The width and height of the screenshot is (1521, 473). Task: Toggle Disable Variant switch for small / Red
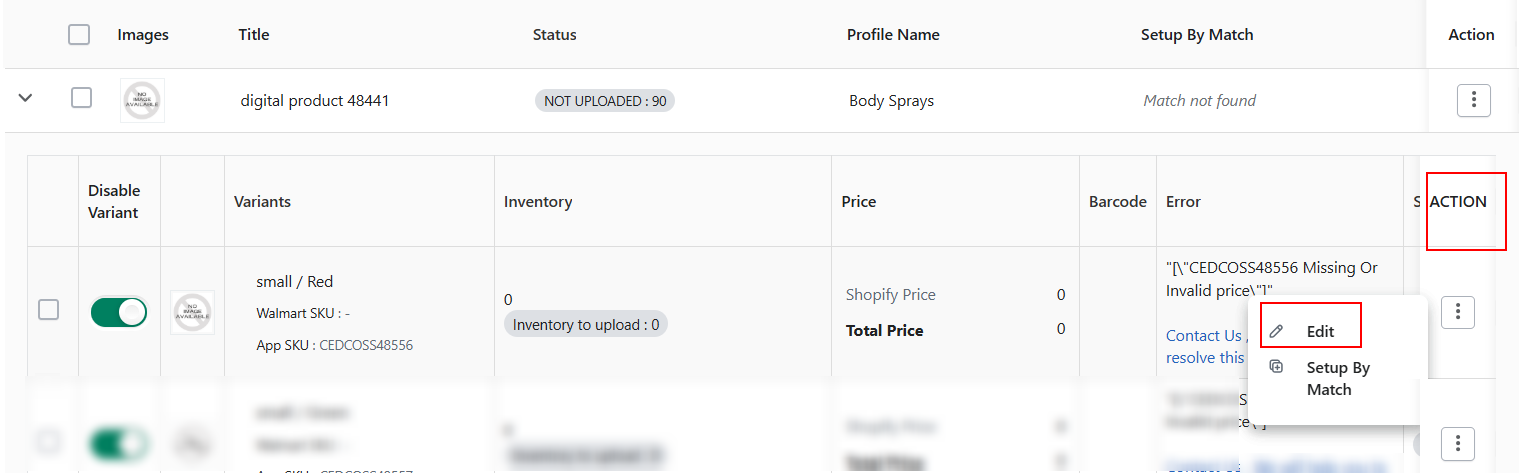[x=119, y=312]
